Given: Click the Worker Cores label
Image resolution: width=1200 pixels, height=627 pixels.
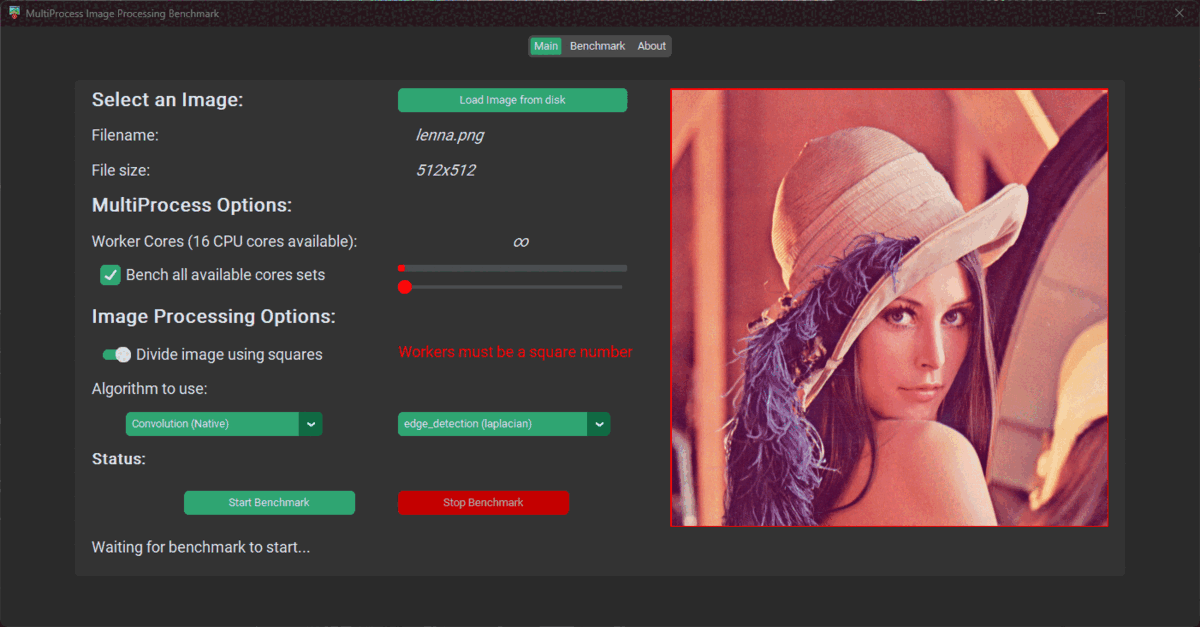Looking at the screenshot, I should pos(224,241).
